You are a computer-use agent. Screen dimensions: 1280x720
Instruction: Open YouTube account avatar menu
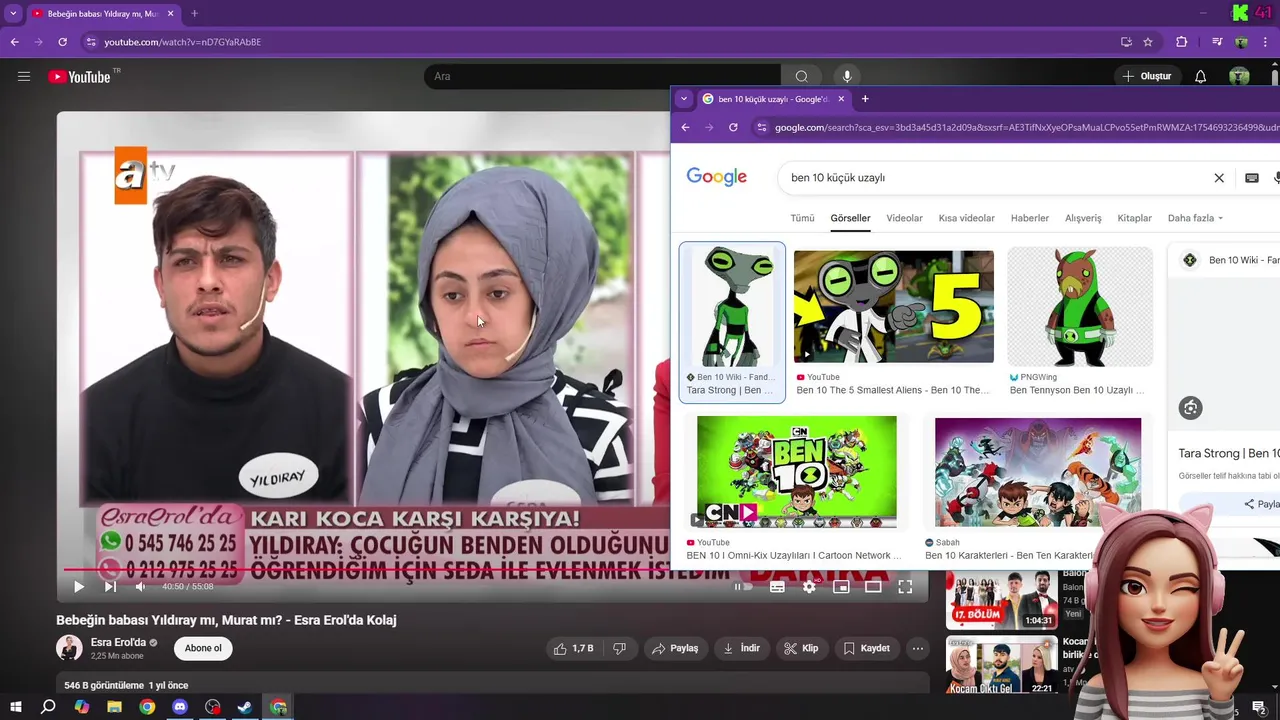[1239, 76]
